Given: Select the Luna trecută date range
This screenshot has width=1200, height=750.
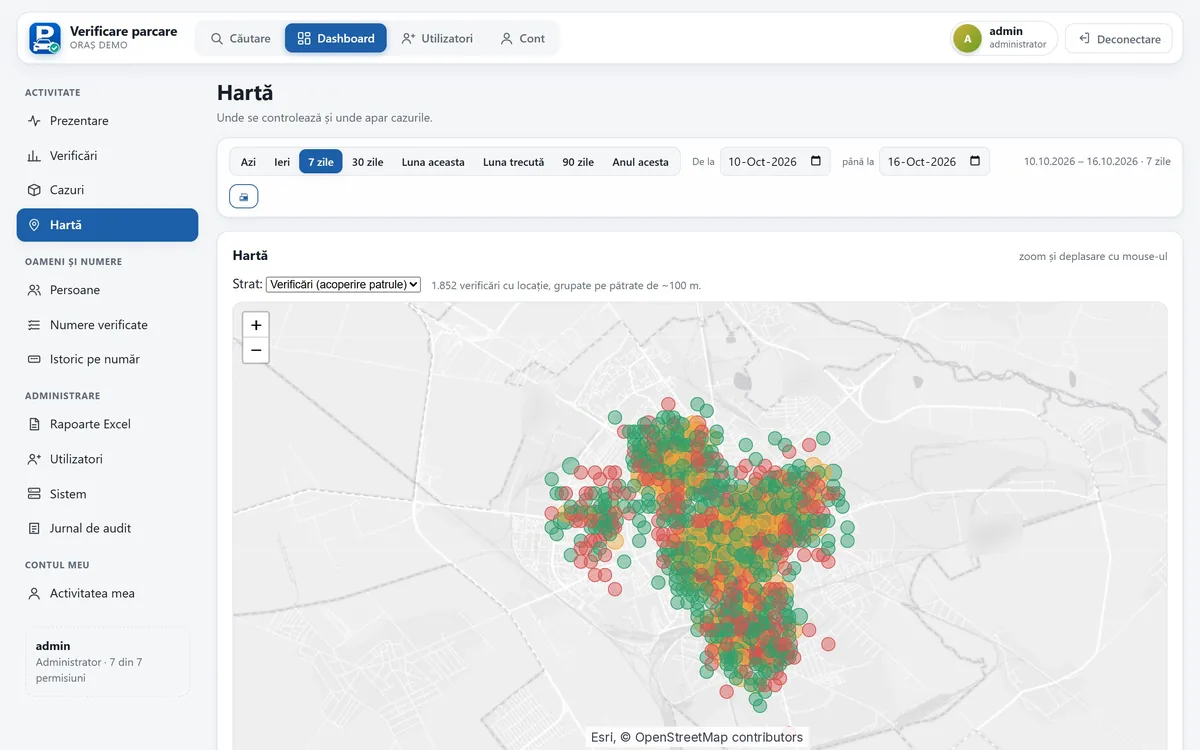Looking at the screenshot, I should tap(514, 162).
